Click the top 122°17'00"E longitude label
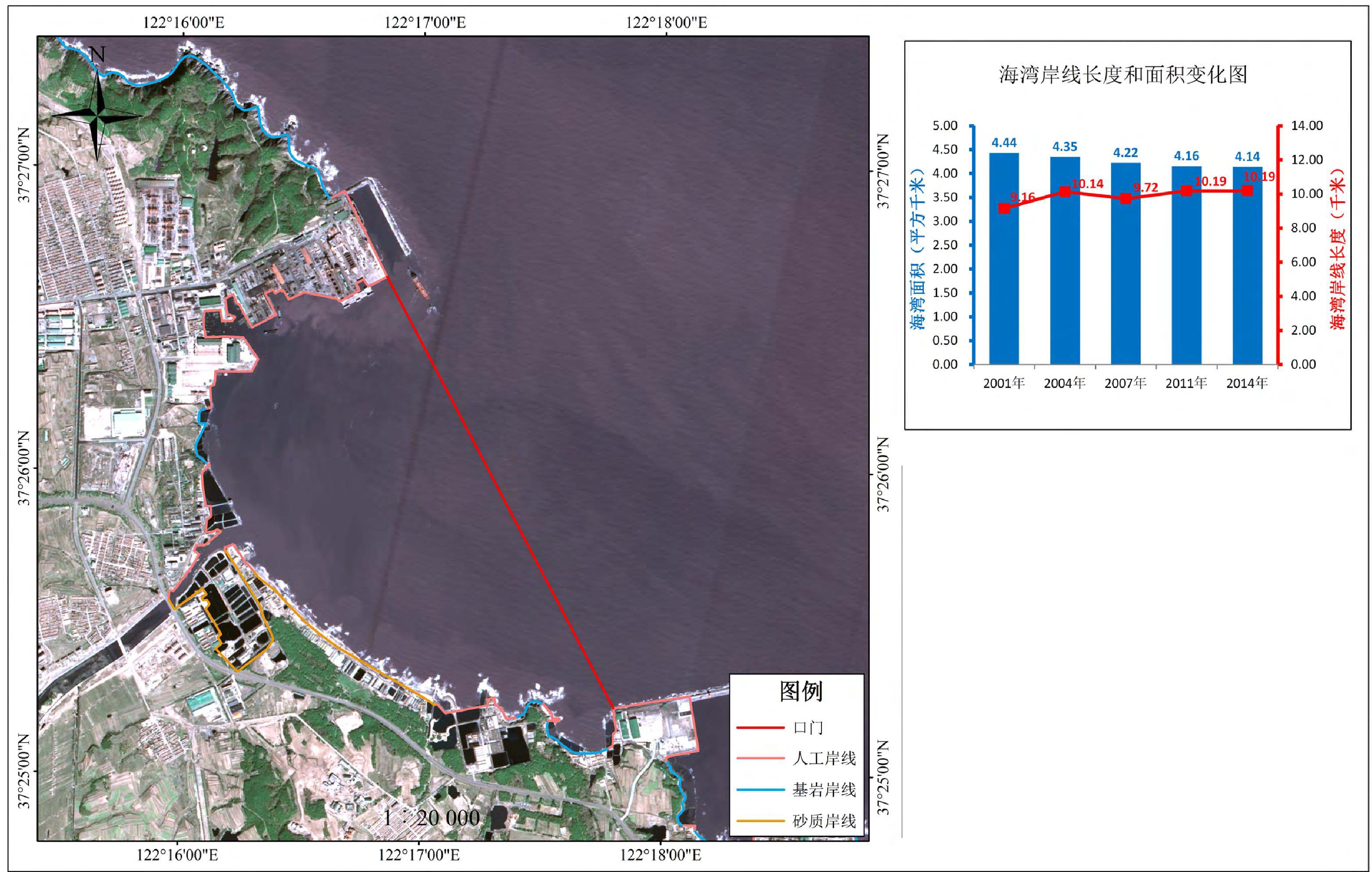Image resolution: width=1372 pixels, height=872 pixels. tap(425, 23)
